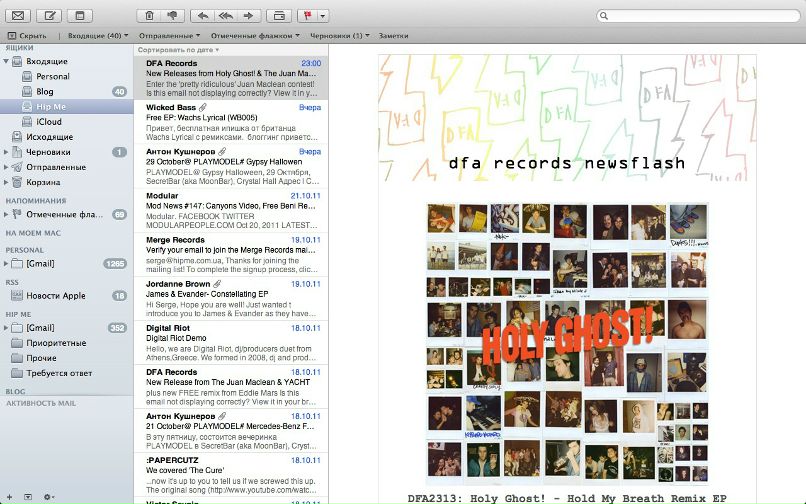
Task: Forward the message with right arrow icon
Action: tap(249, 16)
